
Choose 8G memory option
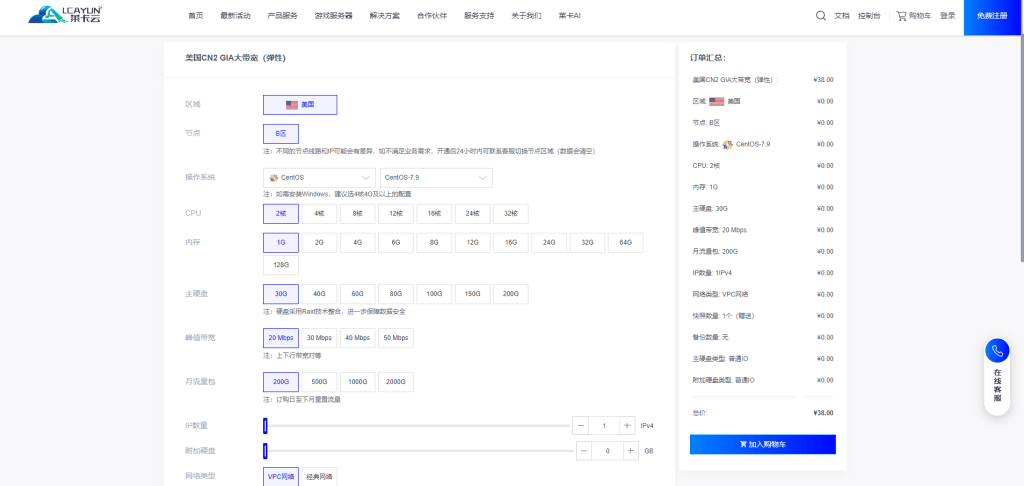pyautogui.click(x=434, y=242)
